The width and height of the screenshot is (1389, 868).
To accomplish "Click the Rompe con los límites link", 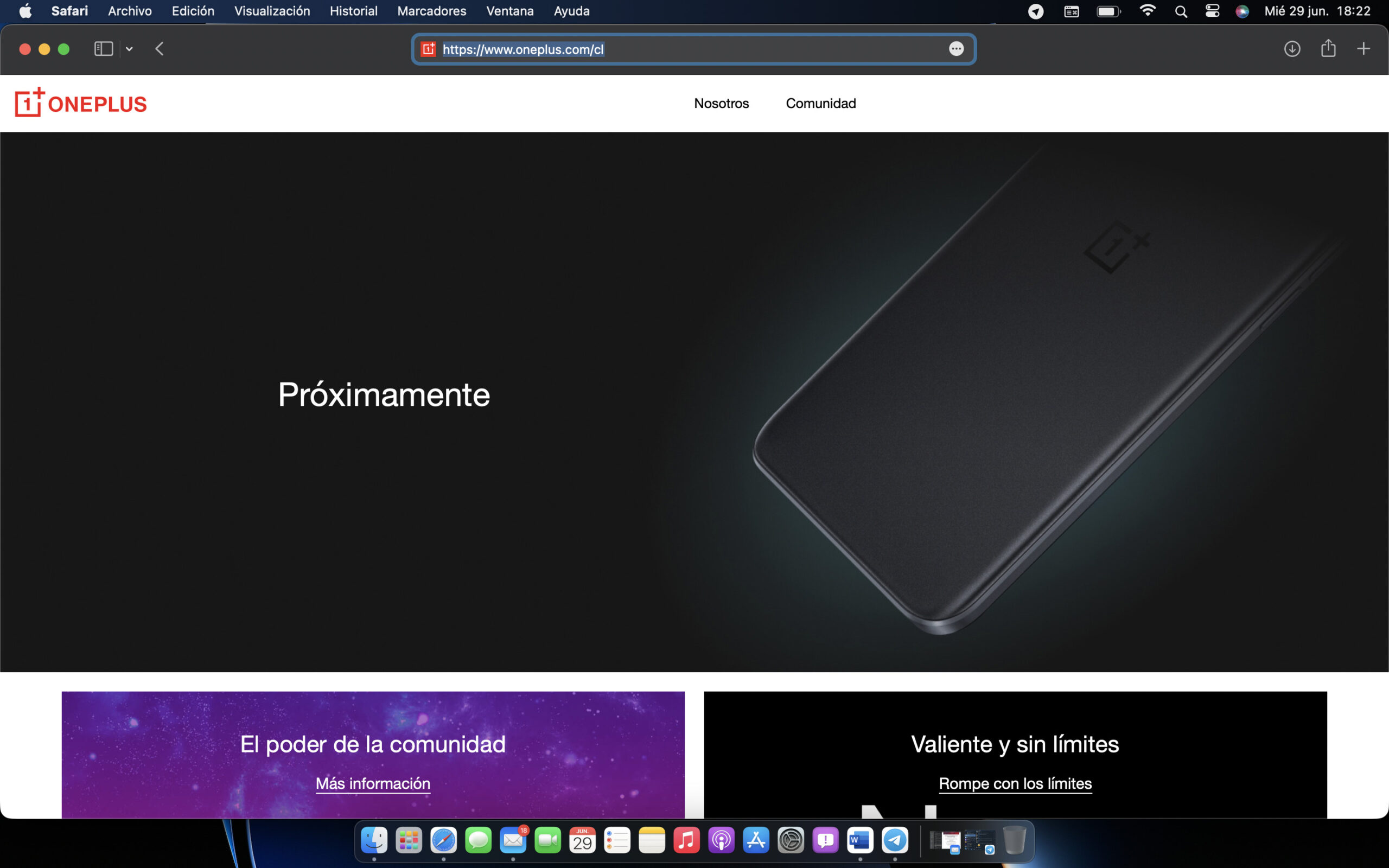I will click(x=1015, y=783).
